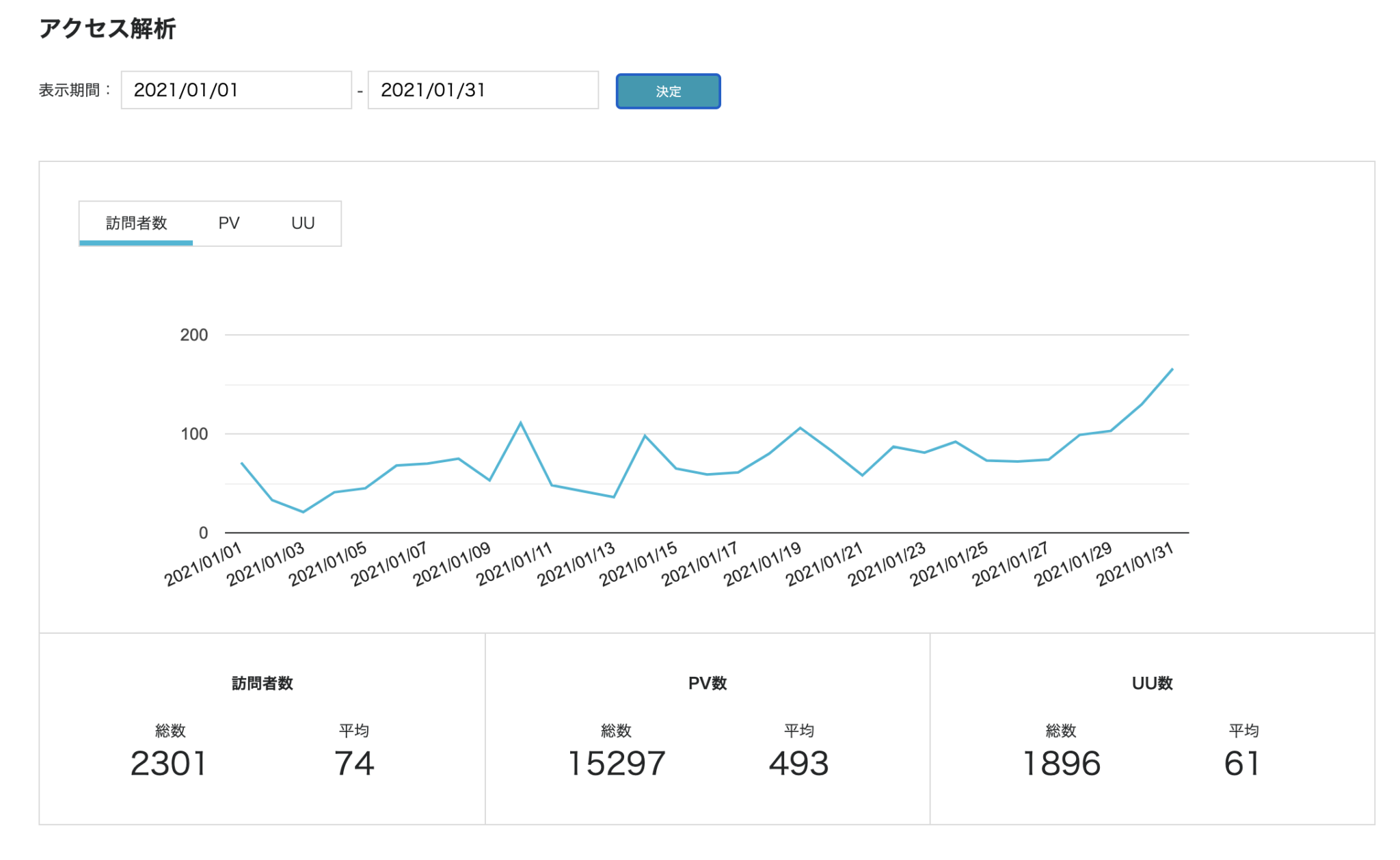Click x-axis label 2021/01/15
1400x860 pixels.
click(x=639, y=565)
